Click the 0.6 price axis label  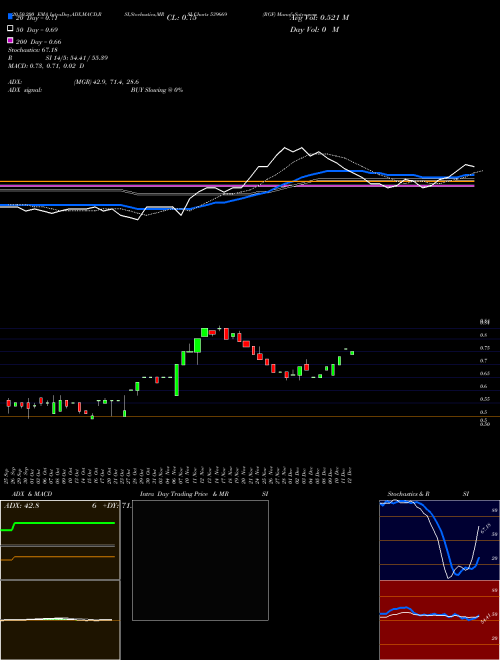483,386
